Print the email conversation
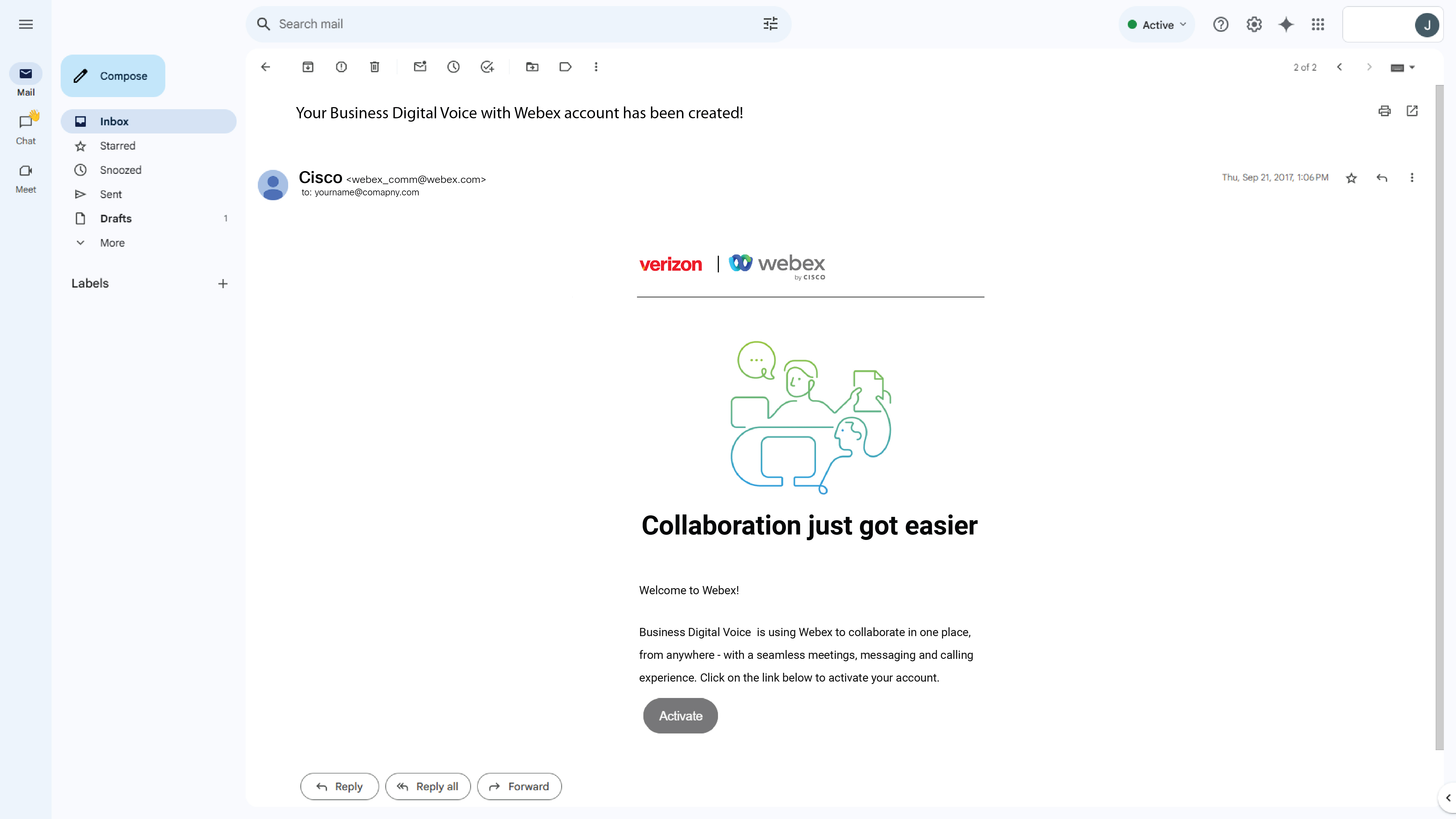The image size is (1456, 819). coord(1384,111)
